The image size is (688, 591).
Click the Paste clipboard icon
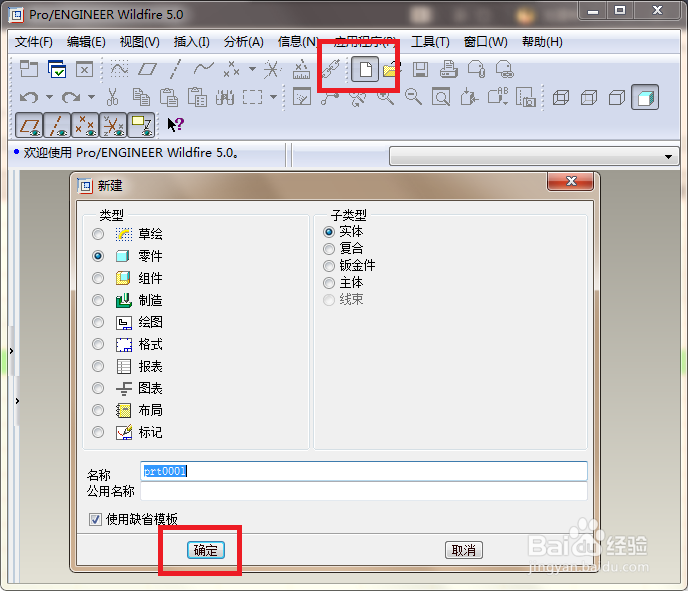pos(169,97)
